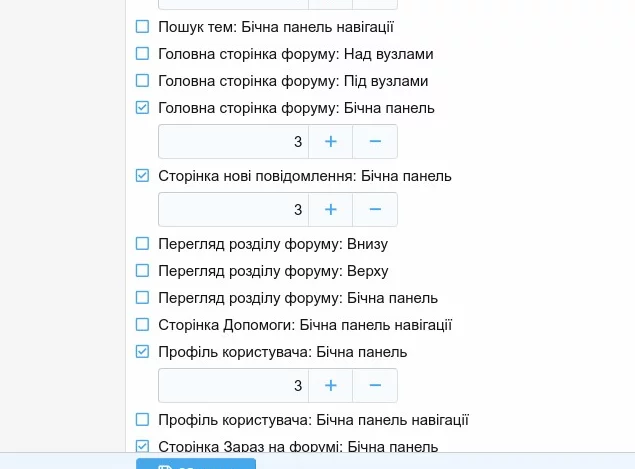The image size is (635, 469).
Task: Click minus icon under Головна сторінка форуму: Бічна панель
Action: pyautogui.click(x=375, y=141)
